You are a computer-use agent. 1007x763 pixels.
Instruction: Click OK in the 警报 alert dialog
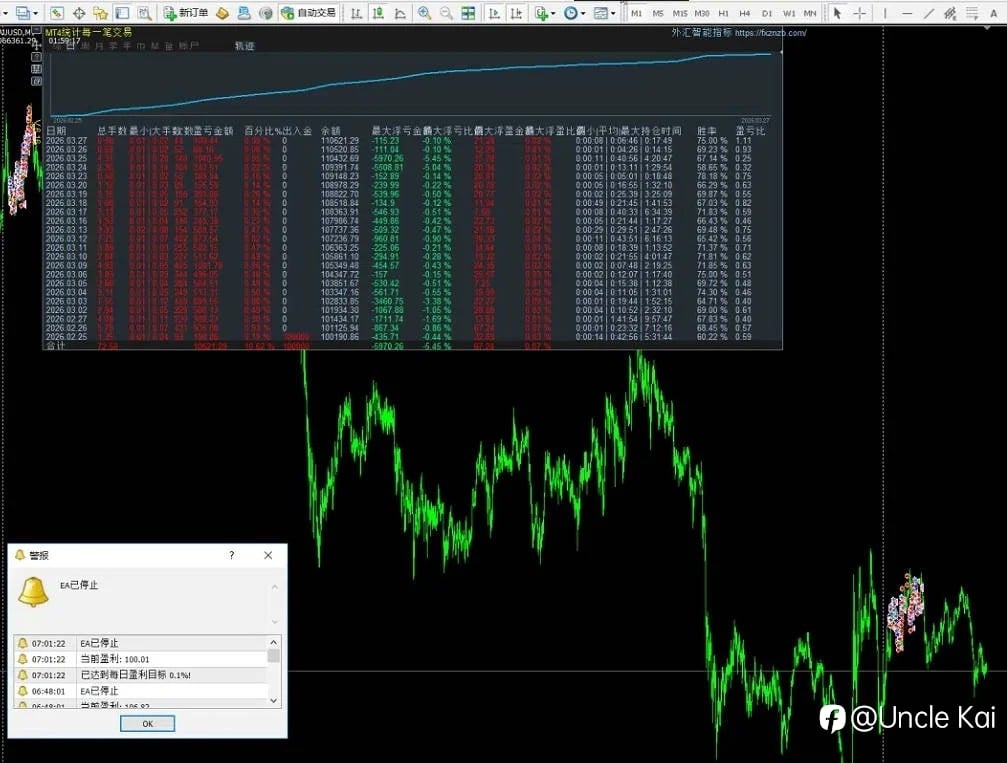coord(147,724)
